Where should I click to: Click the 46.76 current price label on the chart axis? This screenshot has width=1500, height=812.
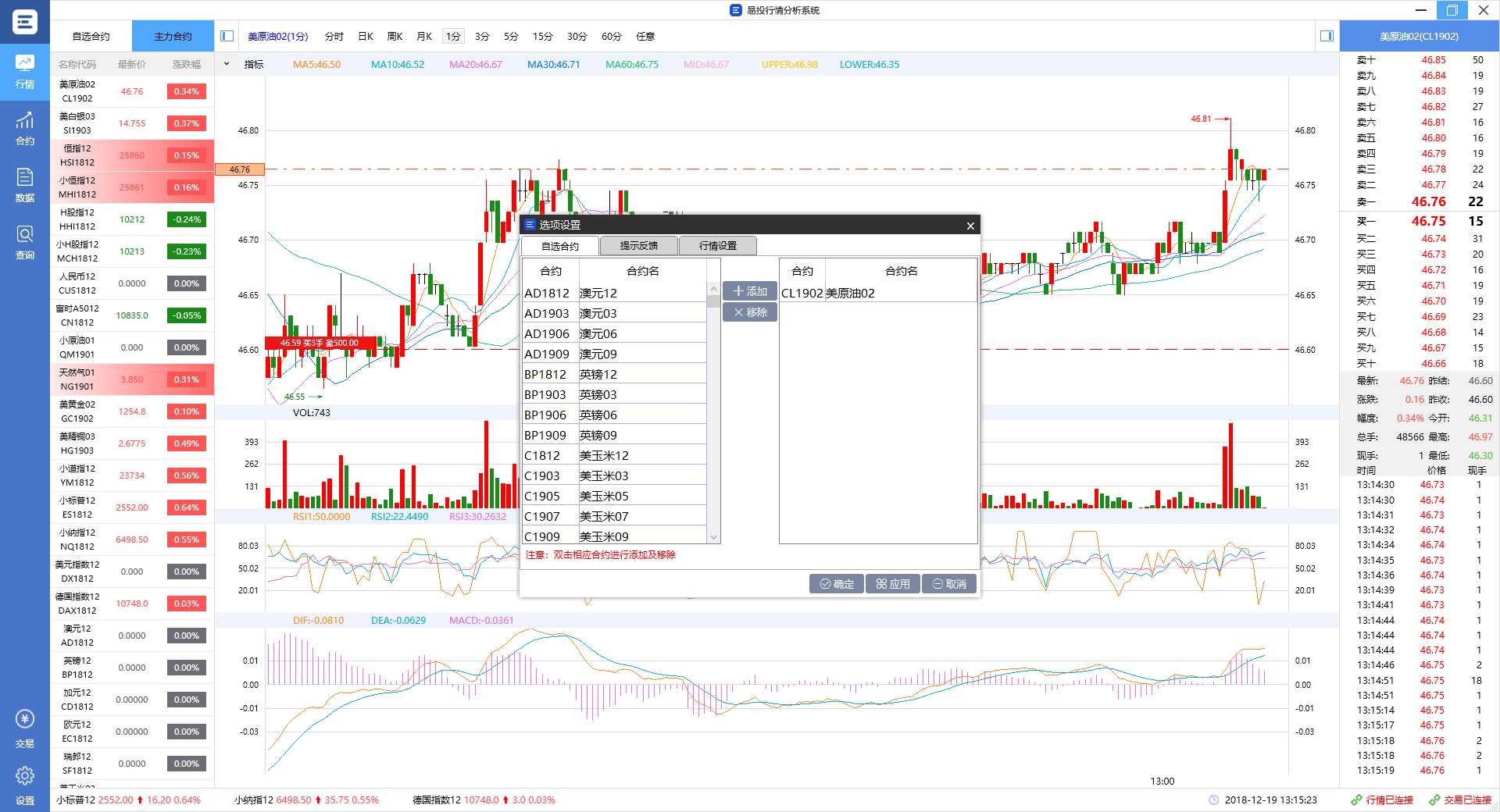point(240,169)
